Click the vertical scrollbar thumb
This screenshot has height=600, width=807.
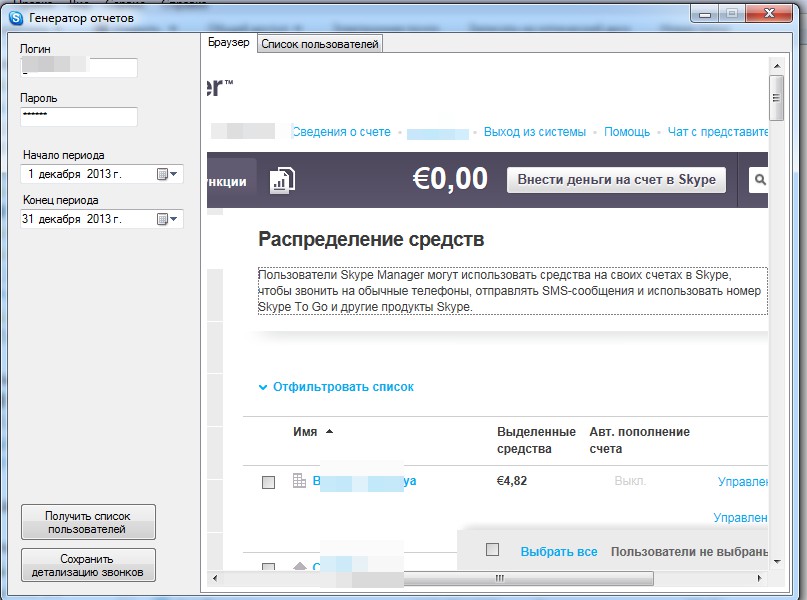(x=777, y=98)
